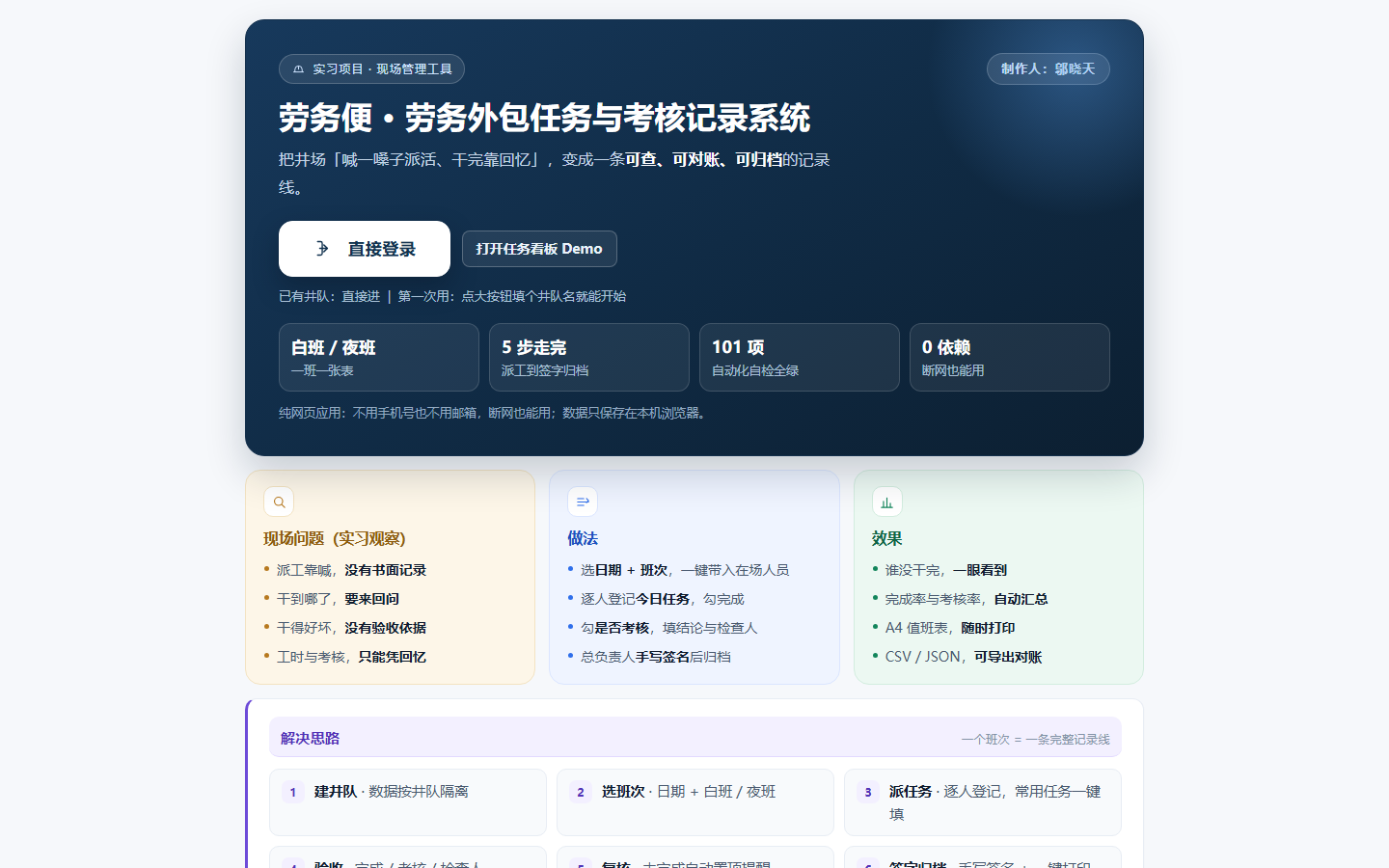
Task: Click bullet A4 值班表，随时打印
Action: pyautogui.click(x=950, y=628)
